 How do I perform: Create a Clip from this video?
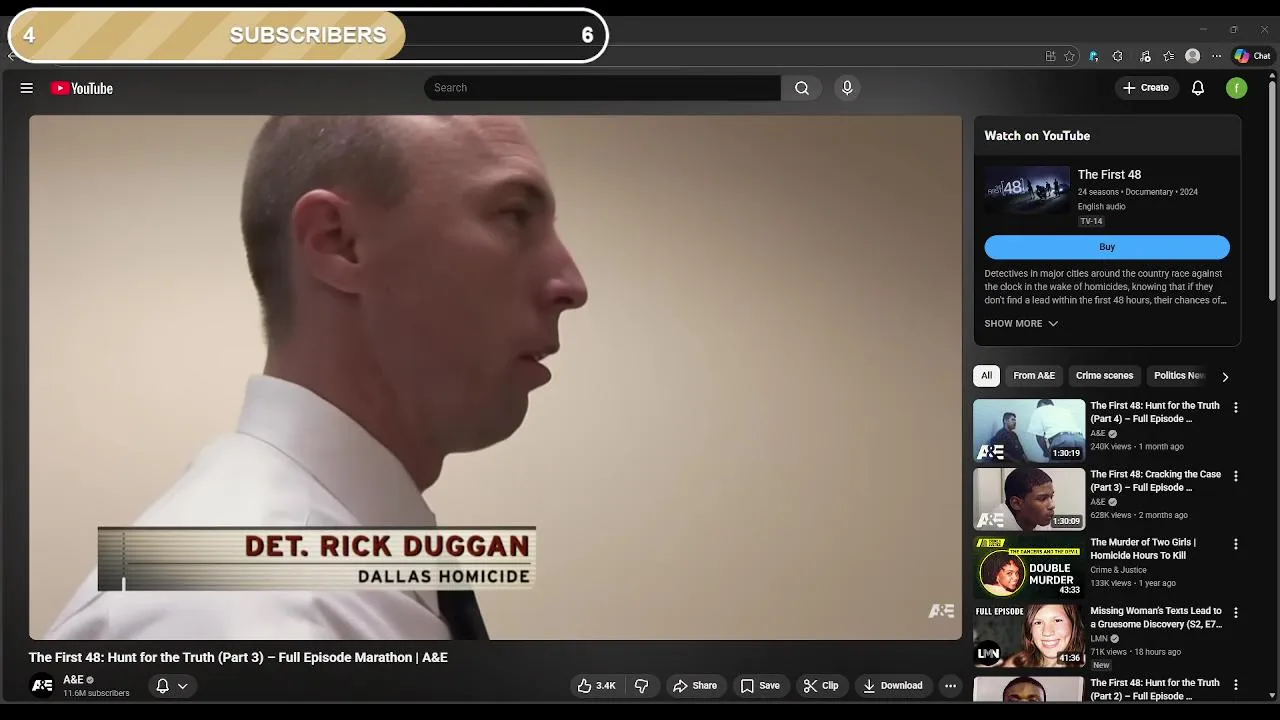820,686
